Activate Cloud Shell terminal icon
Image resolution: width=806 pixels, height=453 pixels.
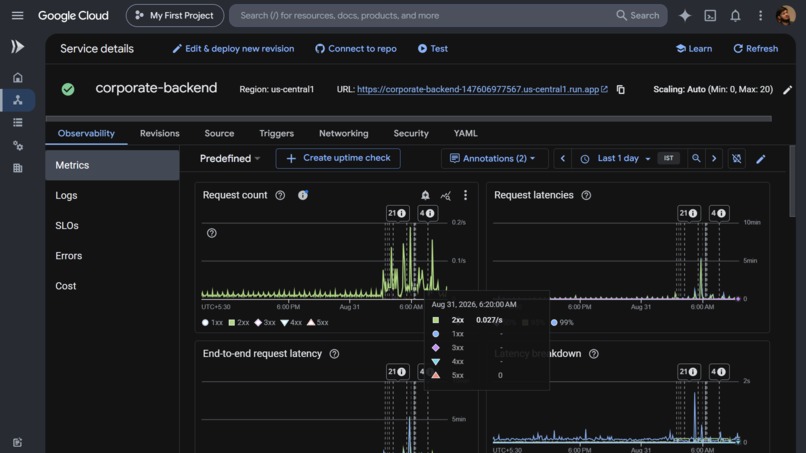coord(710,15)
